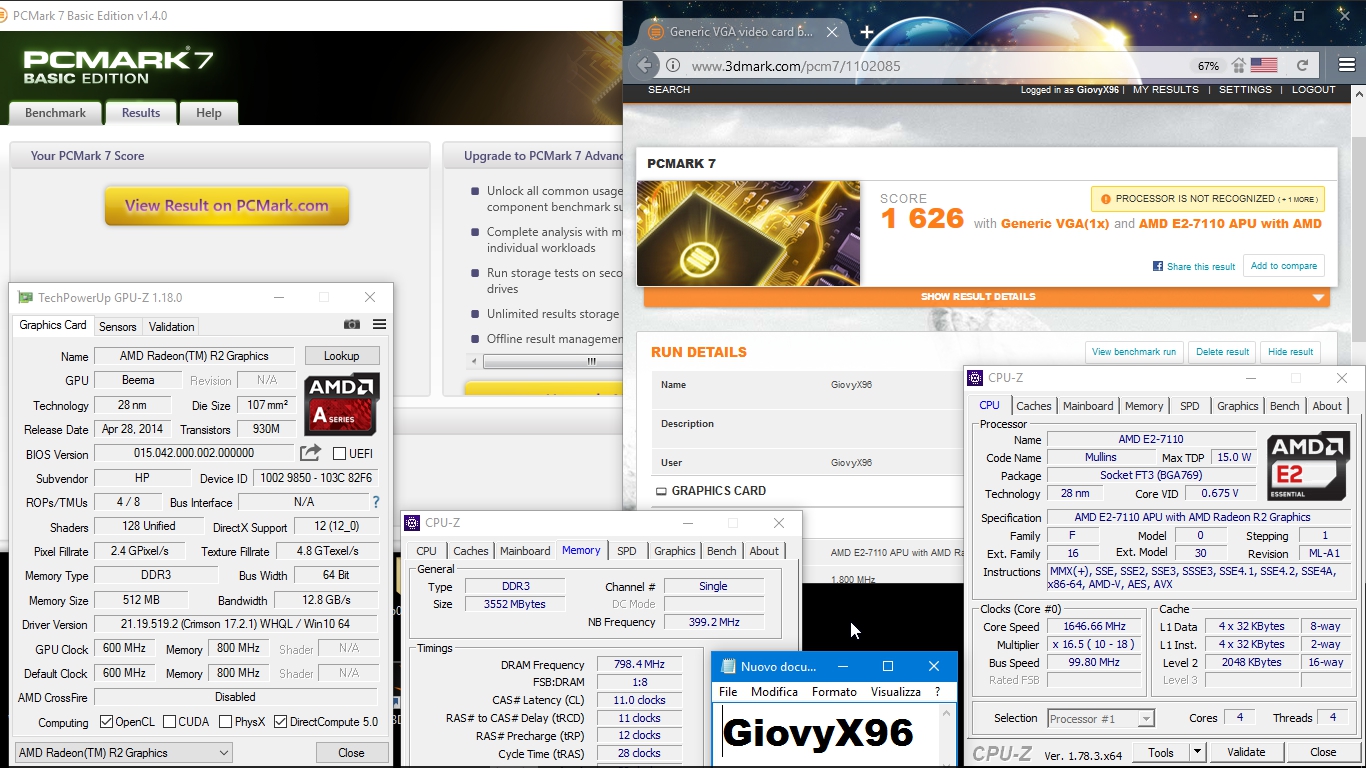Viewport: 1366px width, 768px height.
Task: Go back with the browser back arrow
Action: tap(645, 65)
